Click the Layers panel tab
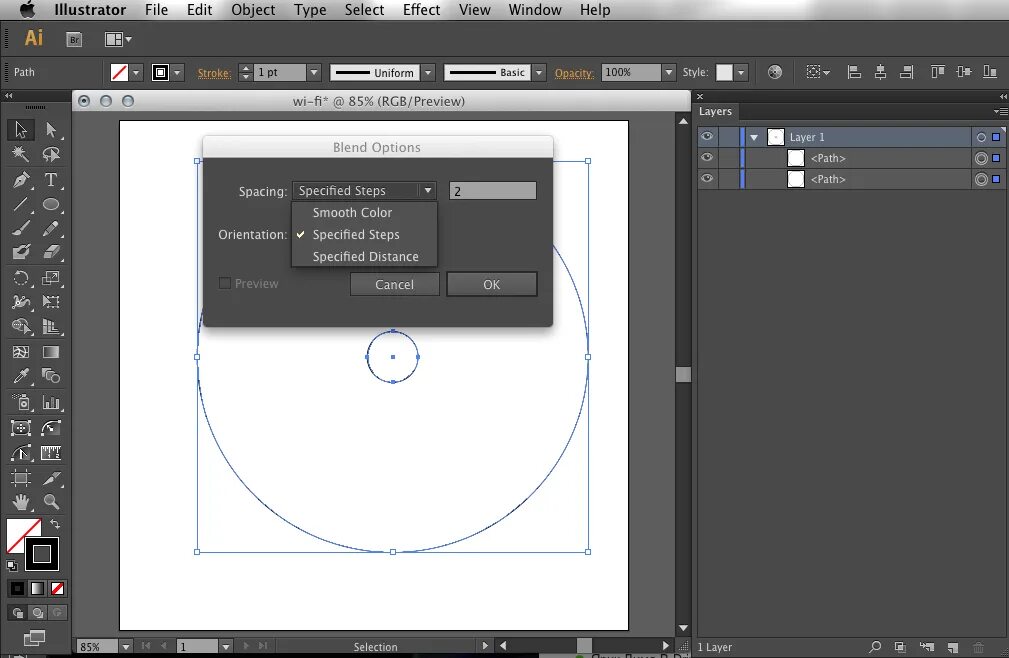 coord(716,111)
